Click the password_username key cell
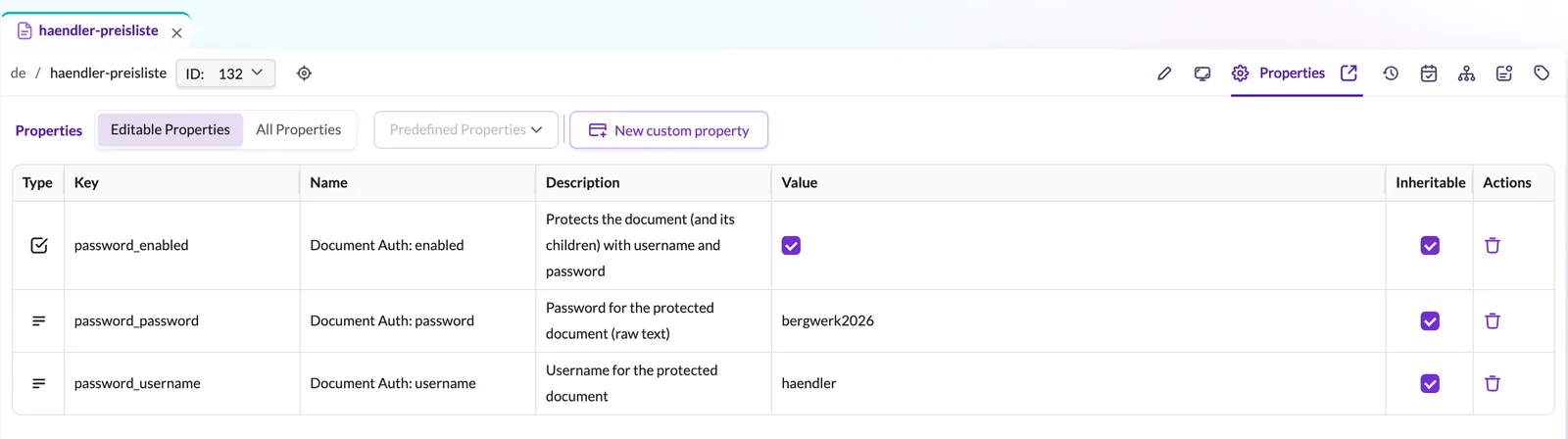Image resolution: width=1568 pixels, height=439 pixels. 182,384
